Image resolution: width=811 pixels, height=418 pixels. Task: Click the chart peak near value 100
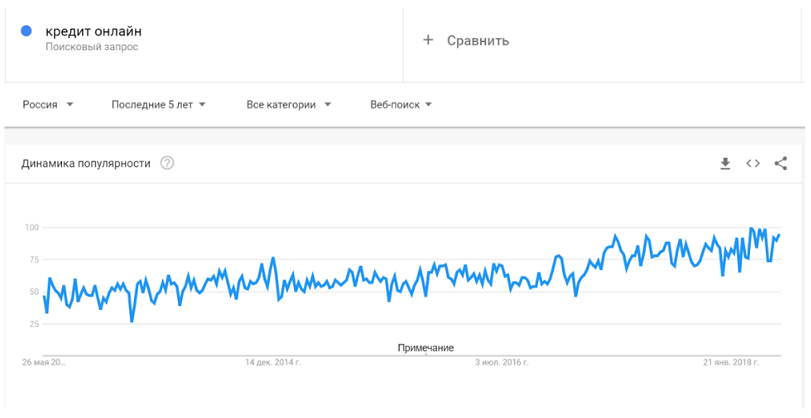tap(751, 228)
